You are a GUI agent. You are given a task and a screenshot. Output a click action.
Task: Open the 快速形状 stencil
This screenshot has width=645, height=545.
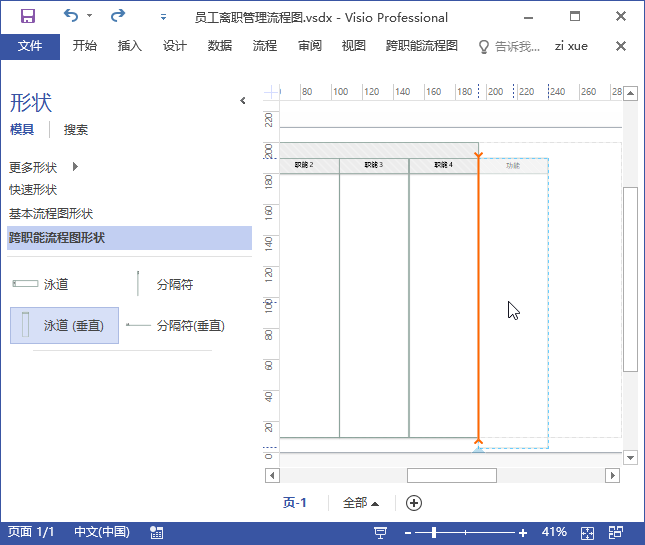(x=33, y=190)
